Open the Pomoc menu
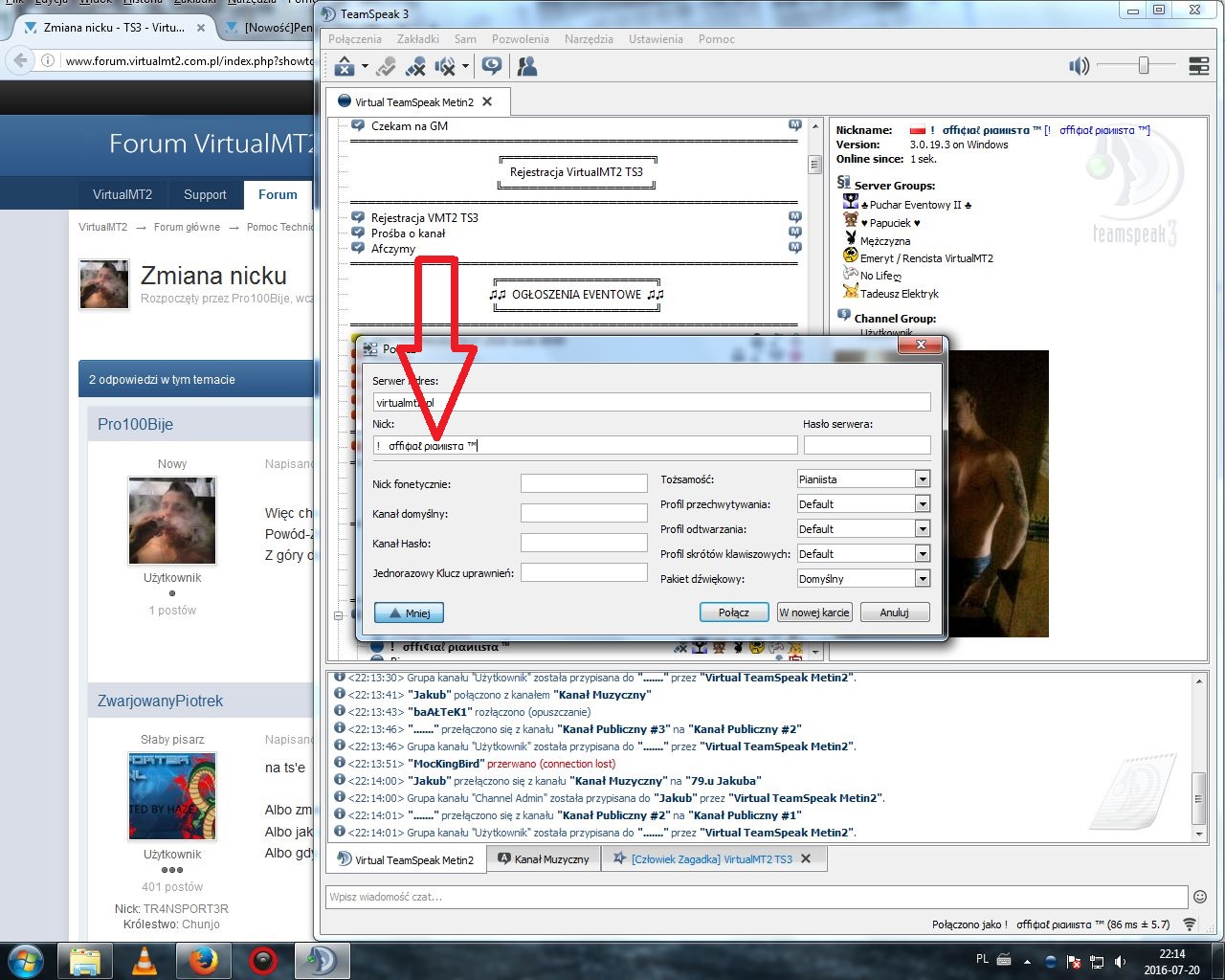Image resolution: width=1225 pixels, height=980 pixels. pyautogui.click(x=716, y=39)
